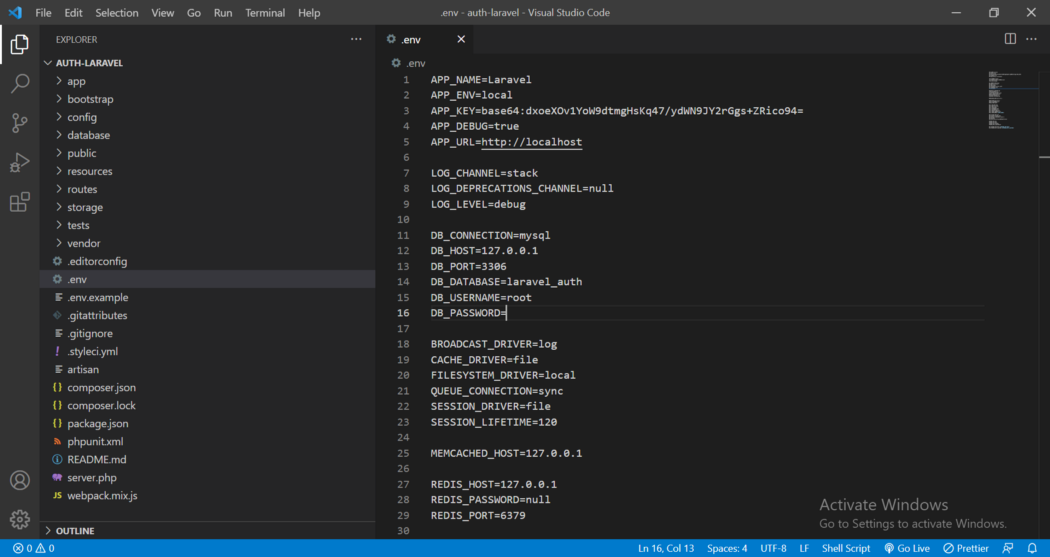The width and height of the screenshot is (1050, 557).
Task: Click the feedback icon in status bar
Action: pyautogui.click(x=1008, y=548)
